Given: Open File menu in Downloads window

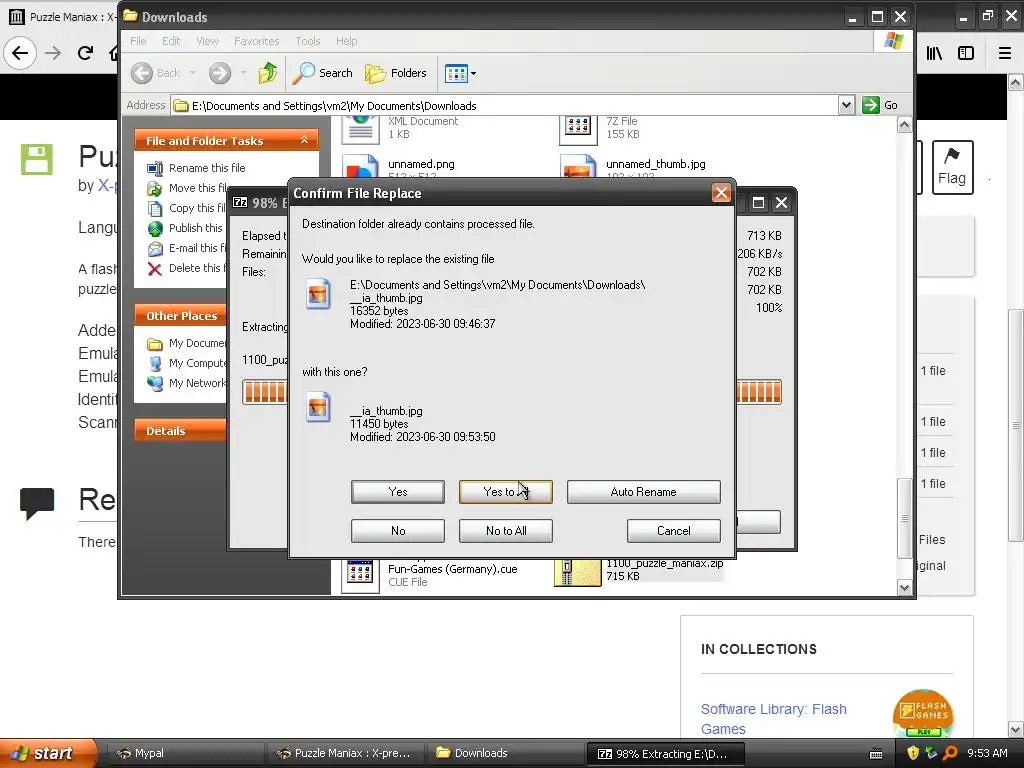Looking at the screenshot, I should [x=138, y=41].
